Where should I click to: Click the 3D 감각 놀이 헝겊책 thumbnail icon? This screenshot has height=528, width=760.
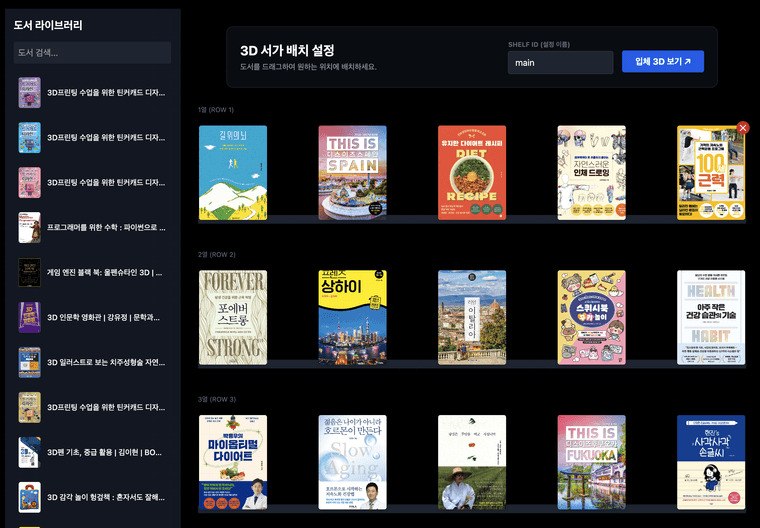pos(29,497)
